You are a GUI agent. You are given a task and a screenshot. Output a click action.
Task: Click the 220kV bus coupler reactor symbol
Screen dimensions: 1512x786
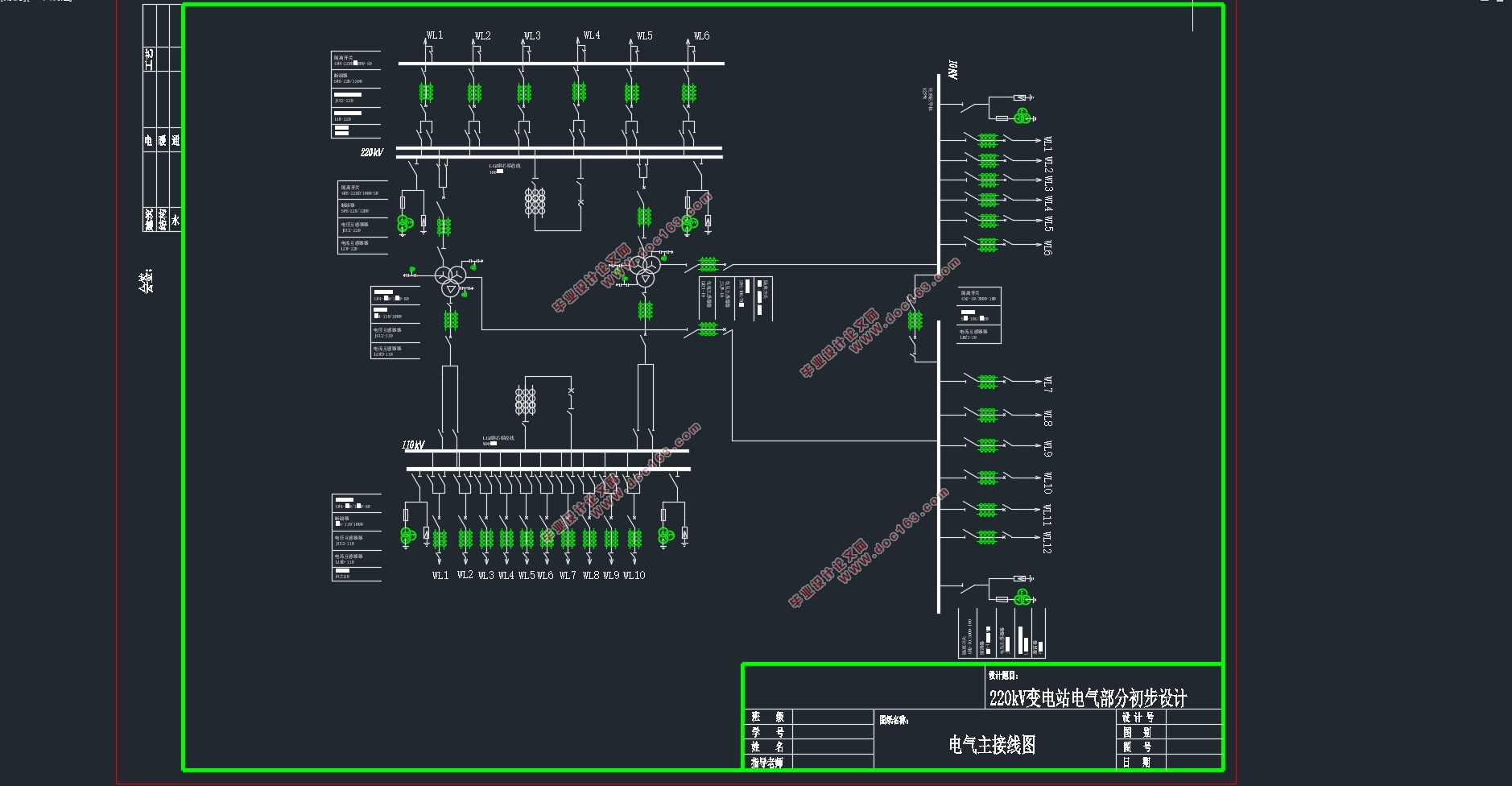(x=535, y=201)
